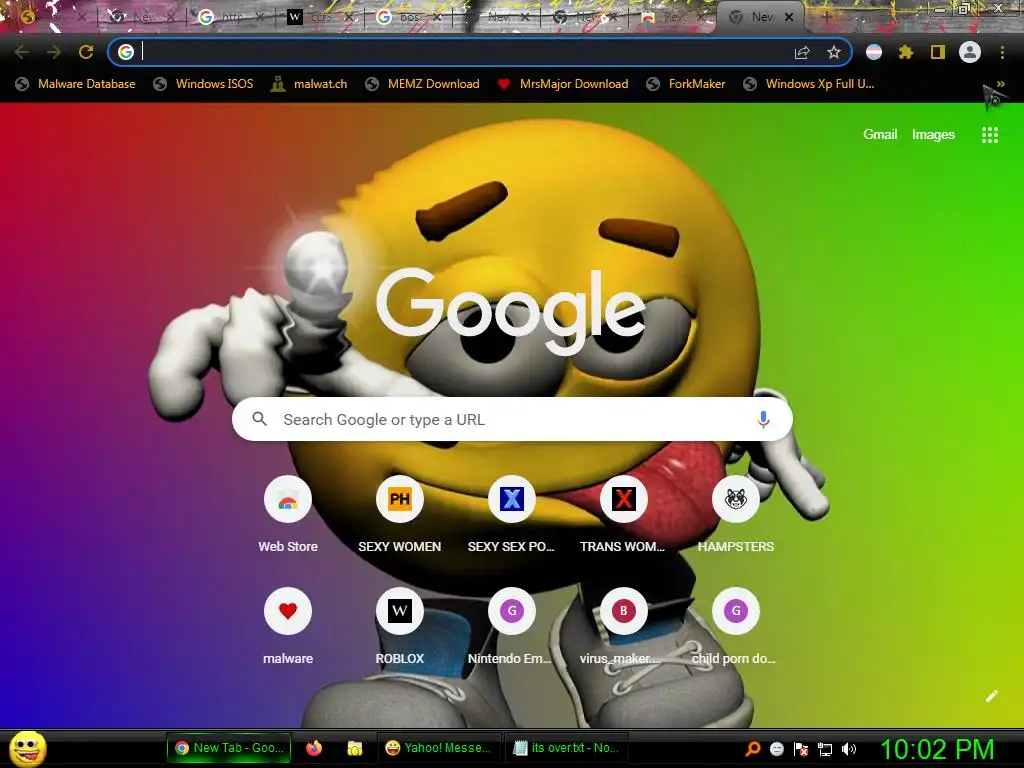Open the MEMZ Download bookmark

423,84
